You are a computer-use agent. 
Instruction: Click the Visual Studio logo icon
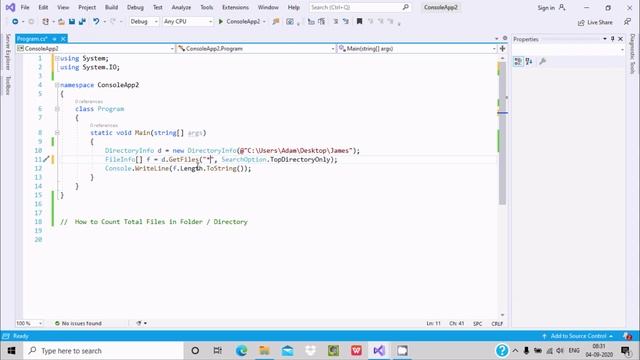tap(10, 7)
